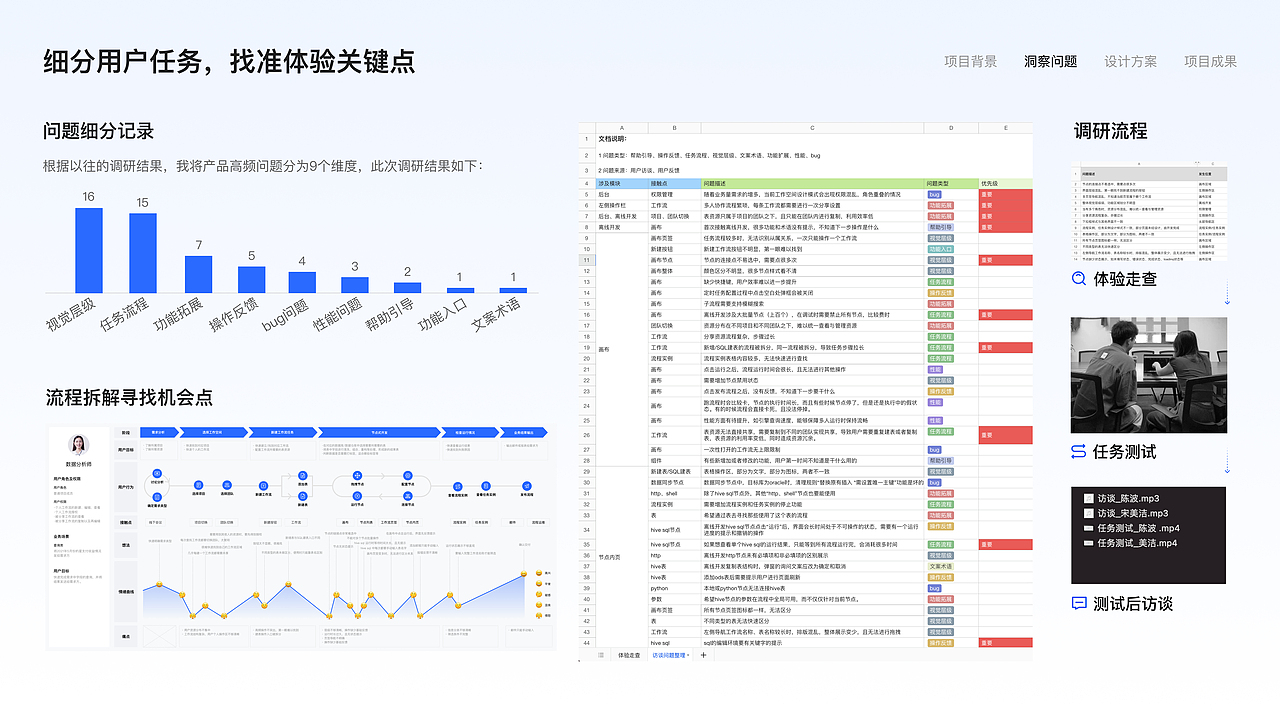Click the 功能入口 tag in row 10
Viewport: 1280px width, 720px height.
click(x=940, y=249)
